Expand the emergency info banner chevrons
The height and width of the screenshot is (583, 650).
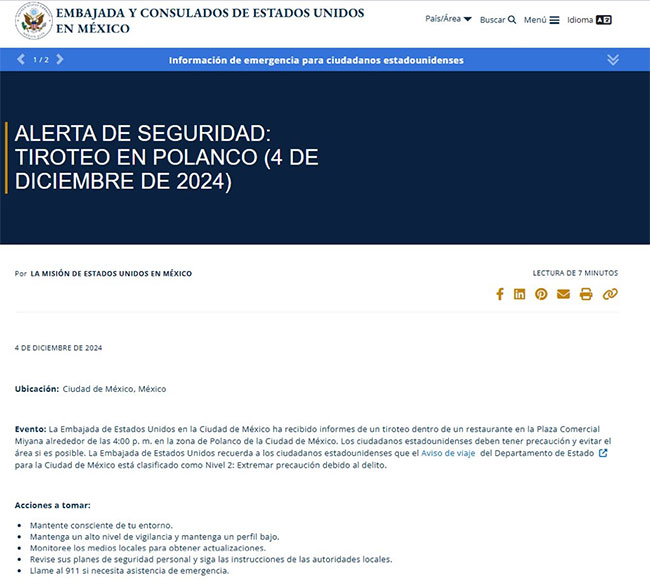coord(613,60)
